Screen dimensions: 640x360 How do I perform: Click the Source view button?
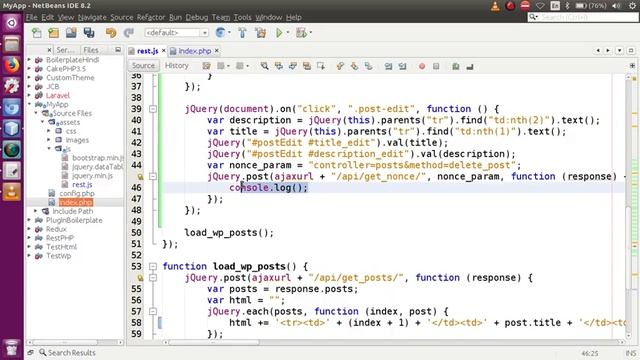pyautogui.click(x=143, y=65)
